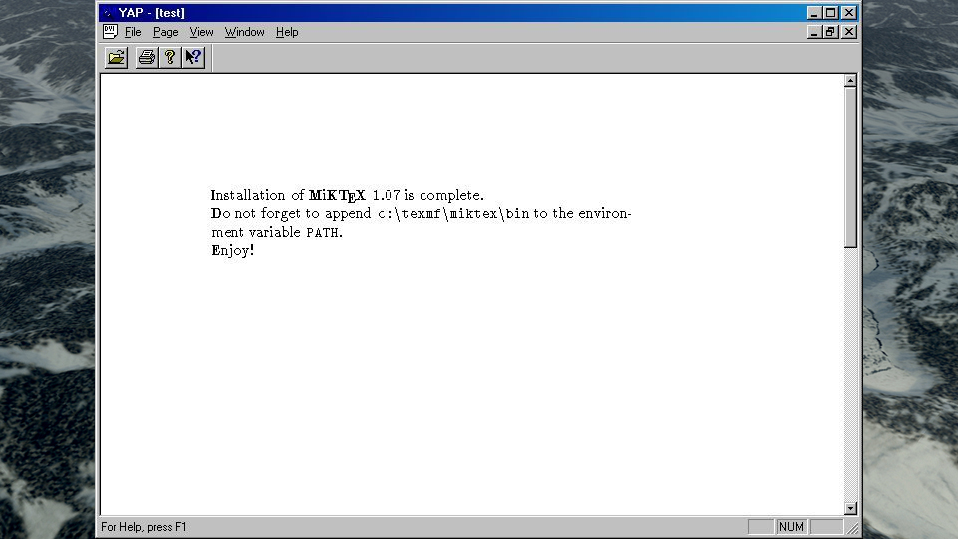Minimize the YAP application window
The width and height of the screenshot is (958, 539).
click(813, 13)
